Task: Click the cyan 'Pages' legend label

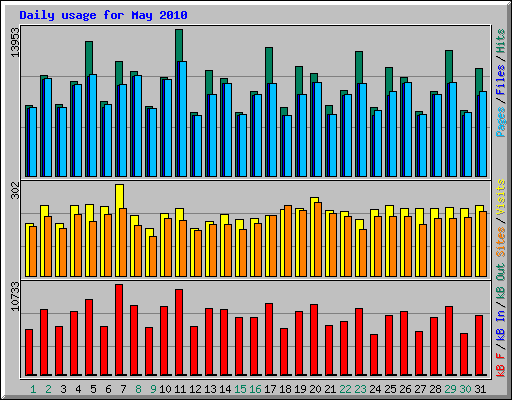Action: click(x=500, y=122)
